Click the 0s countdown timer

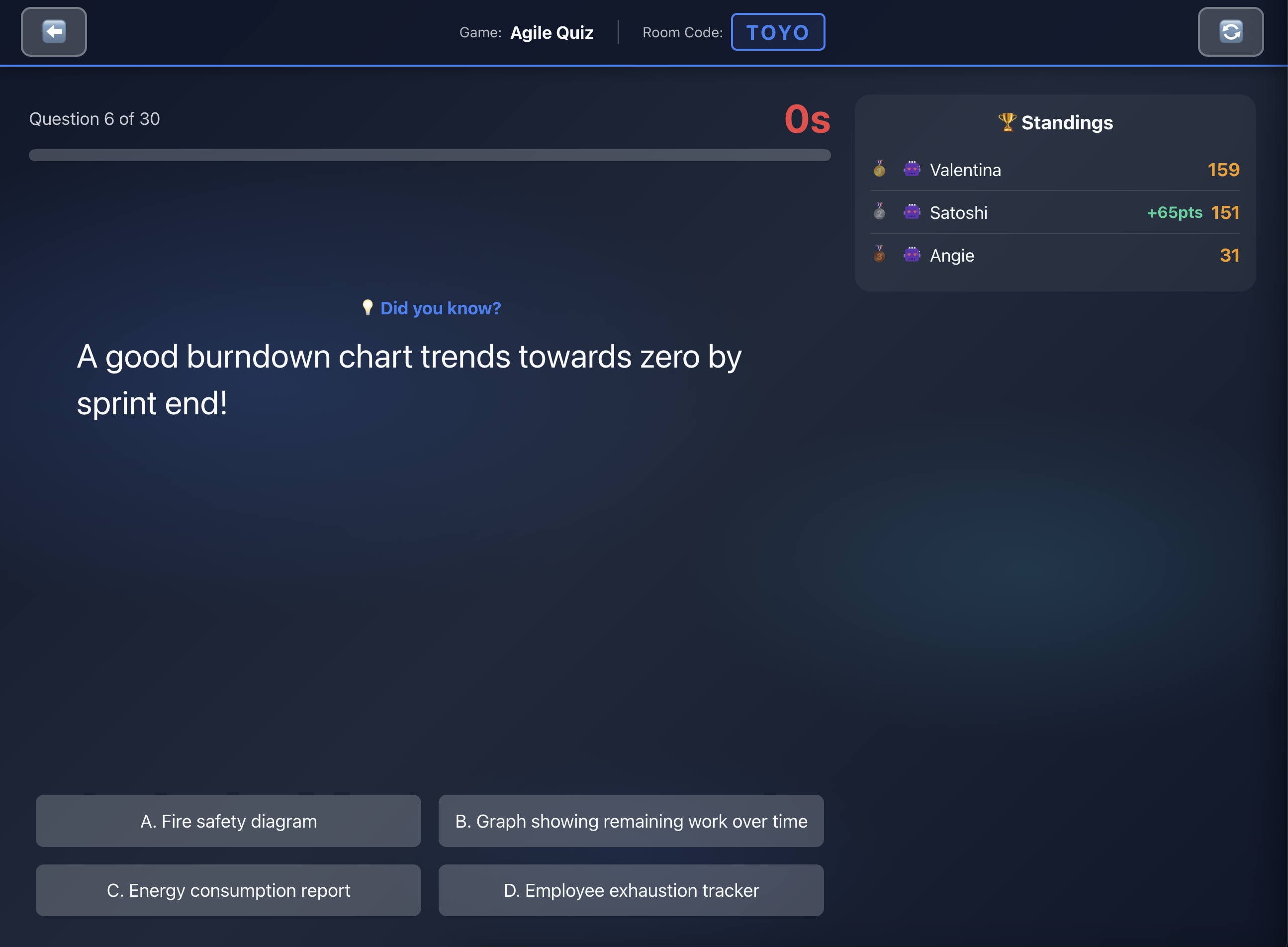[x=807, y=119]
